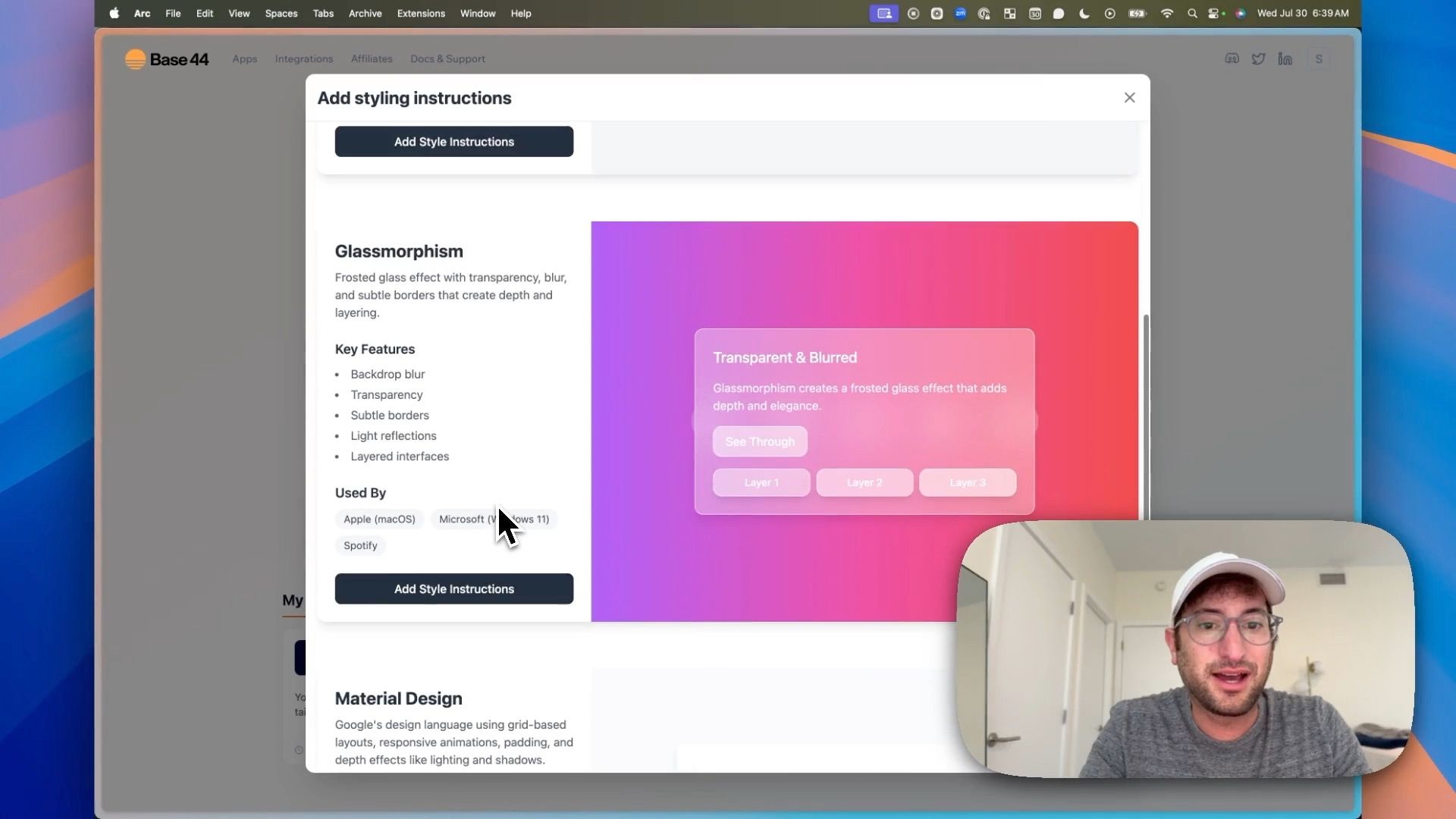Activate Siri from the menu bar
Image resolution: width=1456 pixels, height=819 pixels.
tap(1240, 13)
